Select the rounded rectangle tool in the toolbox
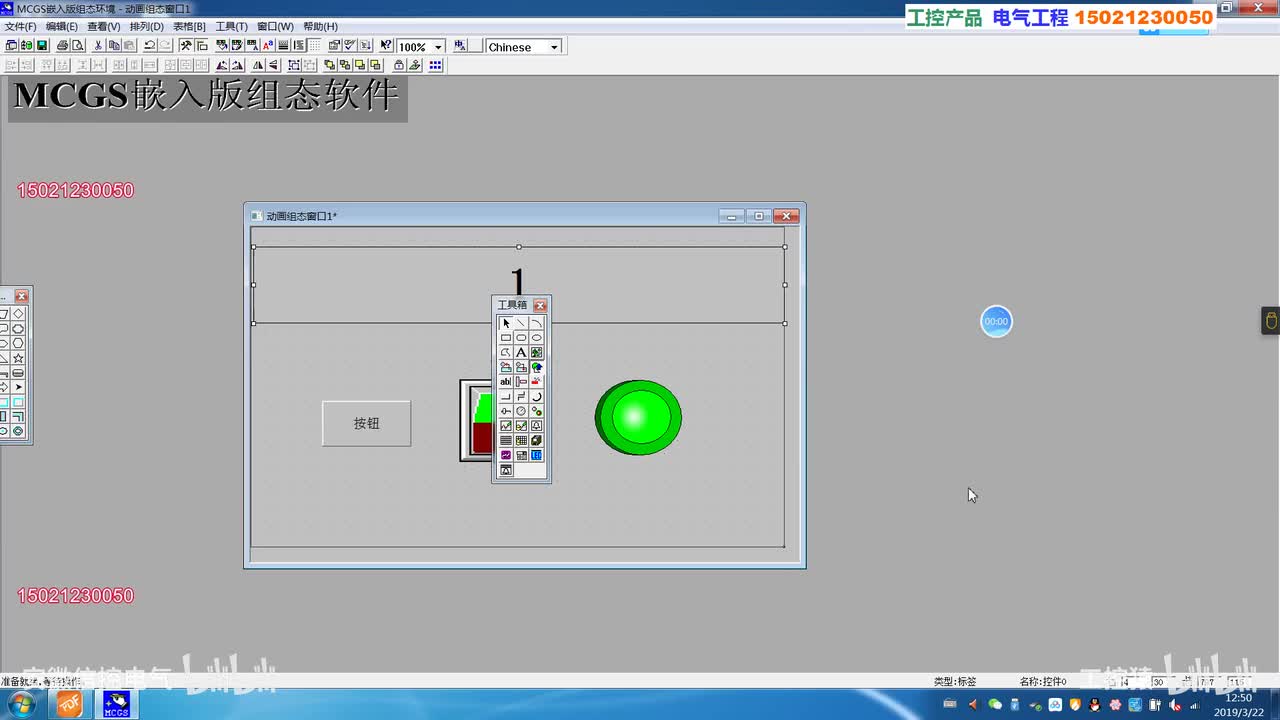This screenshot has width=1280, height=720. pyautogui.click(x=521, y=338)
